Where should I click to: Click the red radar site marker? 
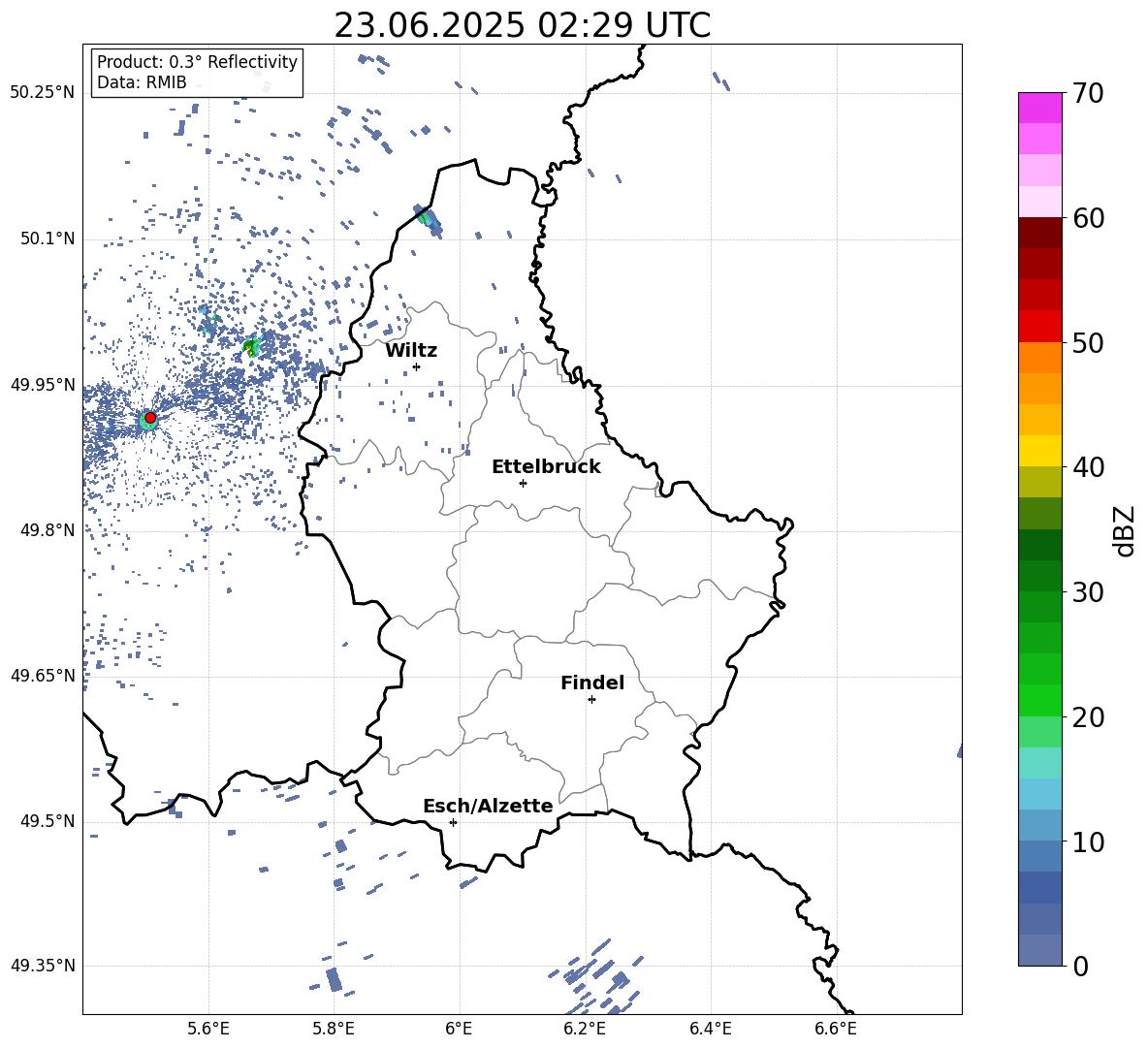150,417
